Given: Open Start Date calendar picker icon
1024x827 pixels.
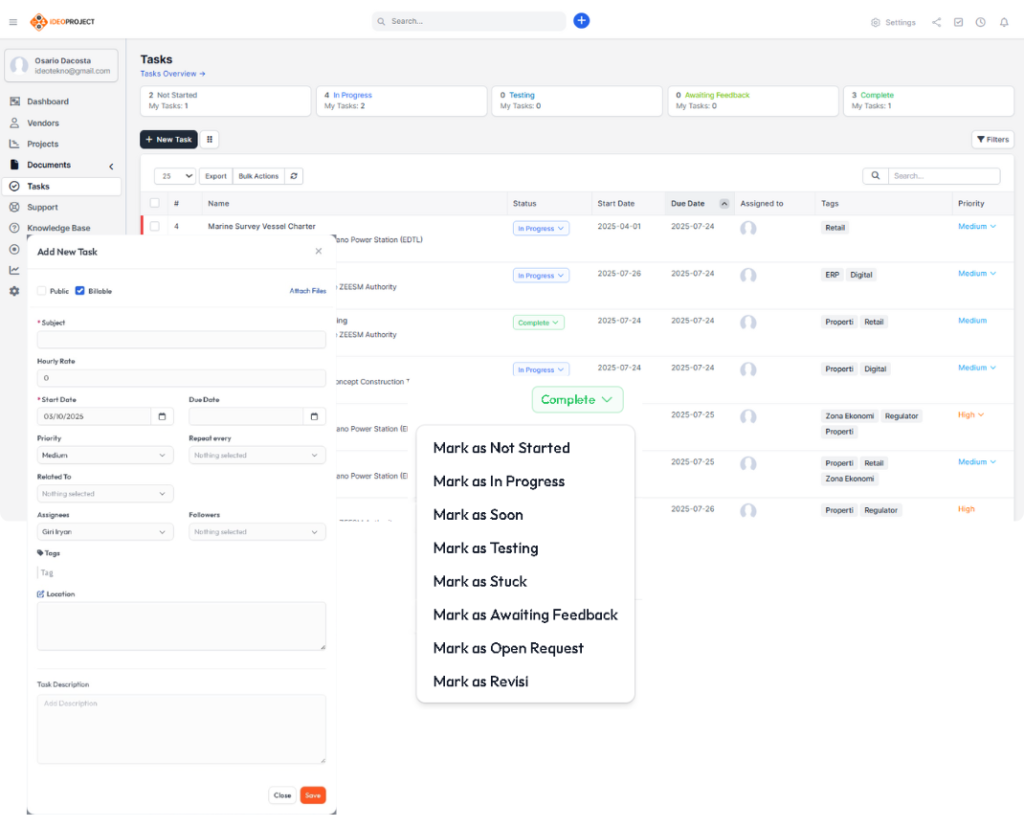Looking at the screenshot, I should click(x=162, y=417).
